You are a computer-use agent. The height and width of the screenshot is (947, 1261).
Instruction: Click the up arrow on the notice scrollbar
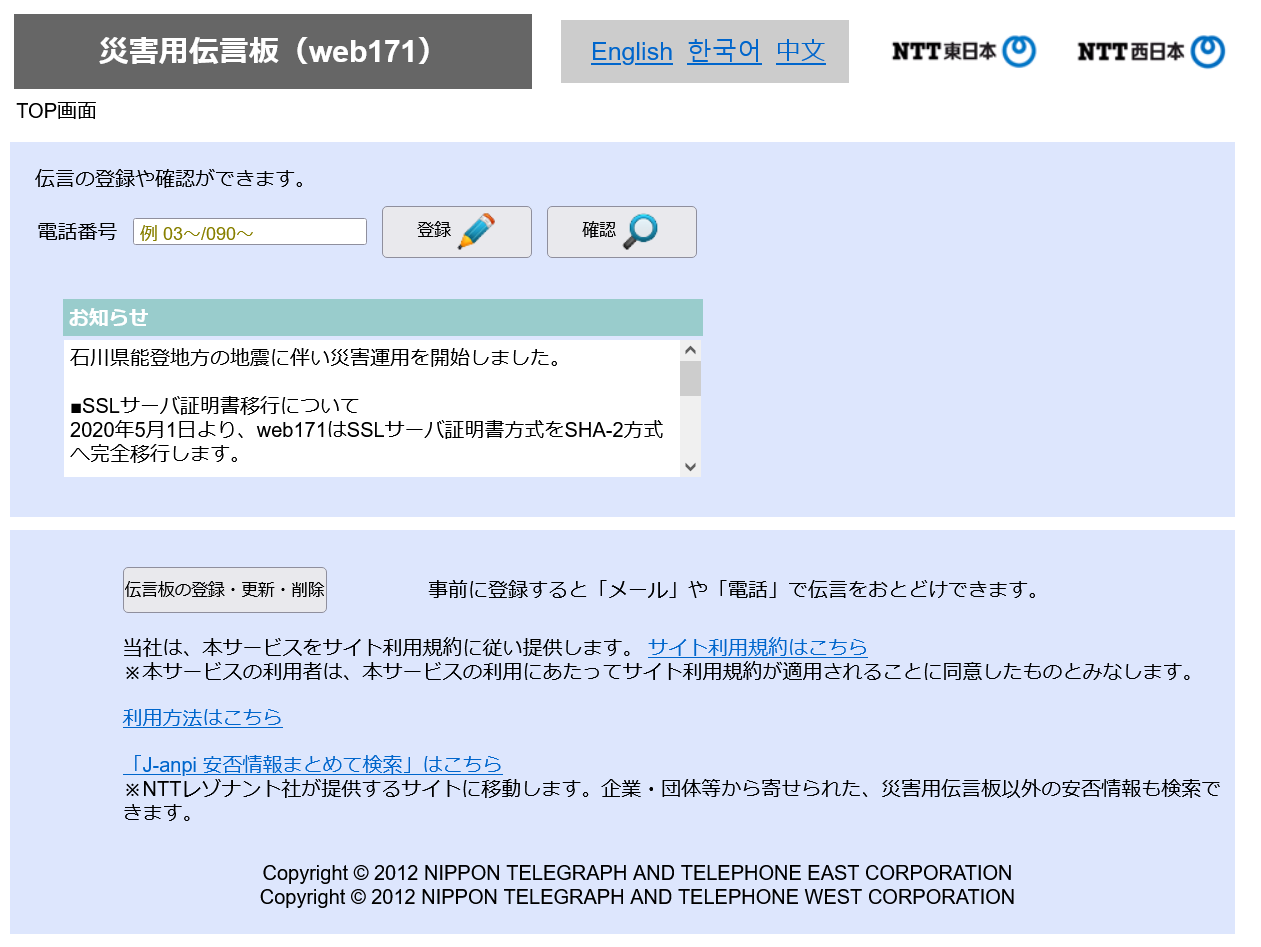(x=690, y=348)
